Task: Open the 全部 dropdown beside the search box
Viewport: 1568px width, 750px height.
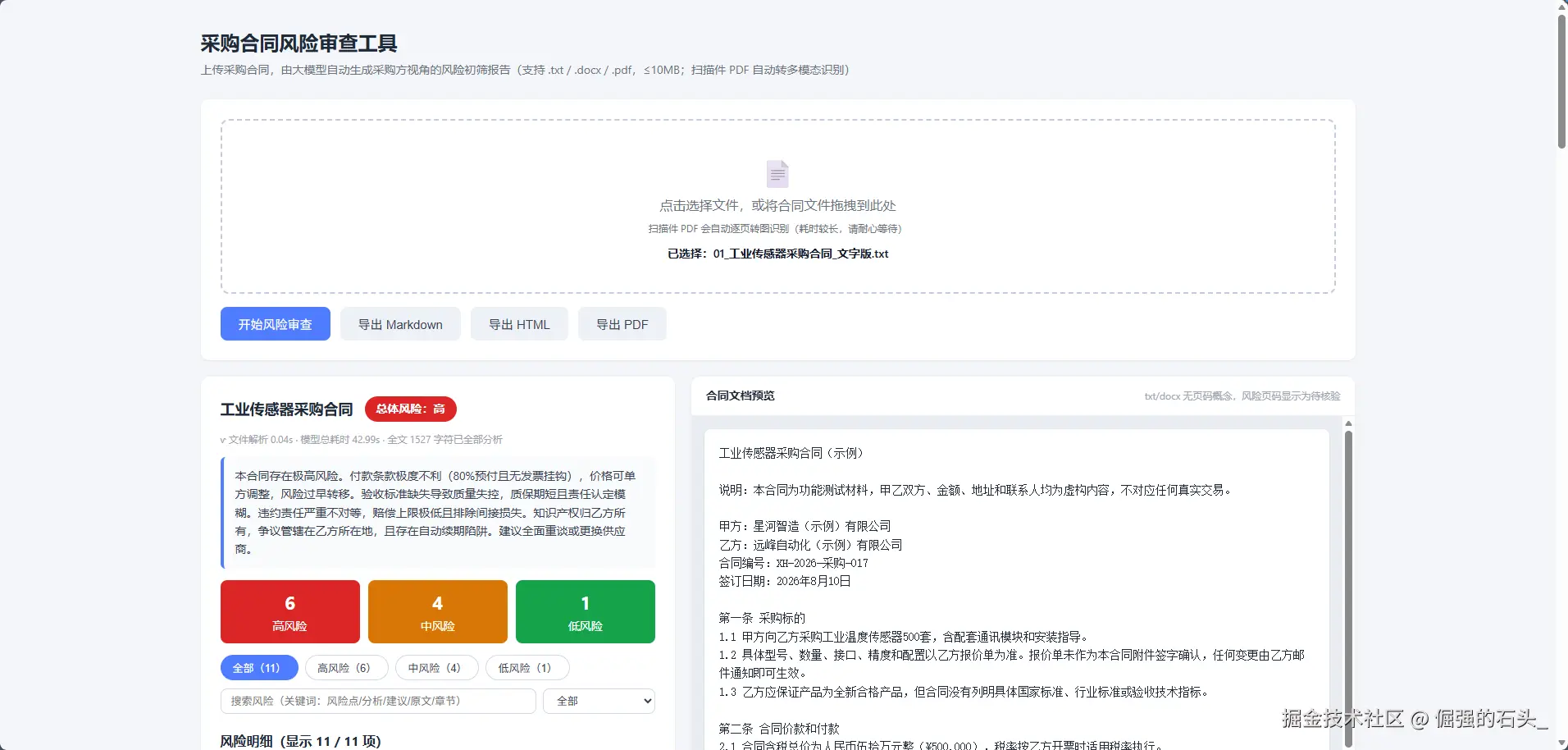Action: click(x=599, y=701)
